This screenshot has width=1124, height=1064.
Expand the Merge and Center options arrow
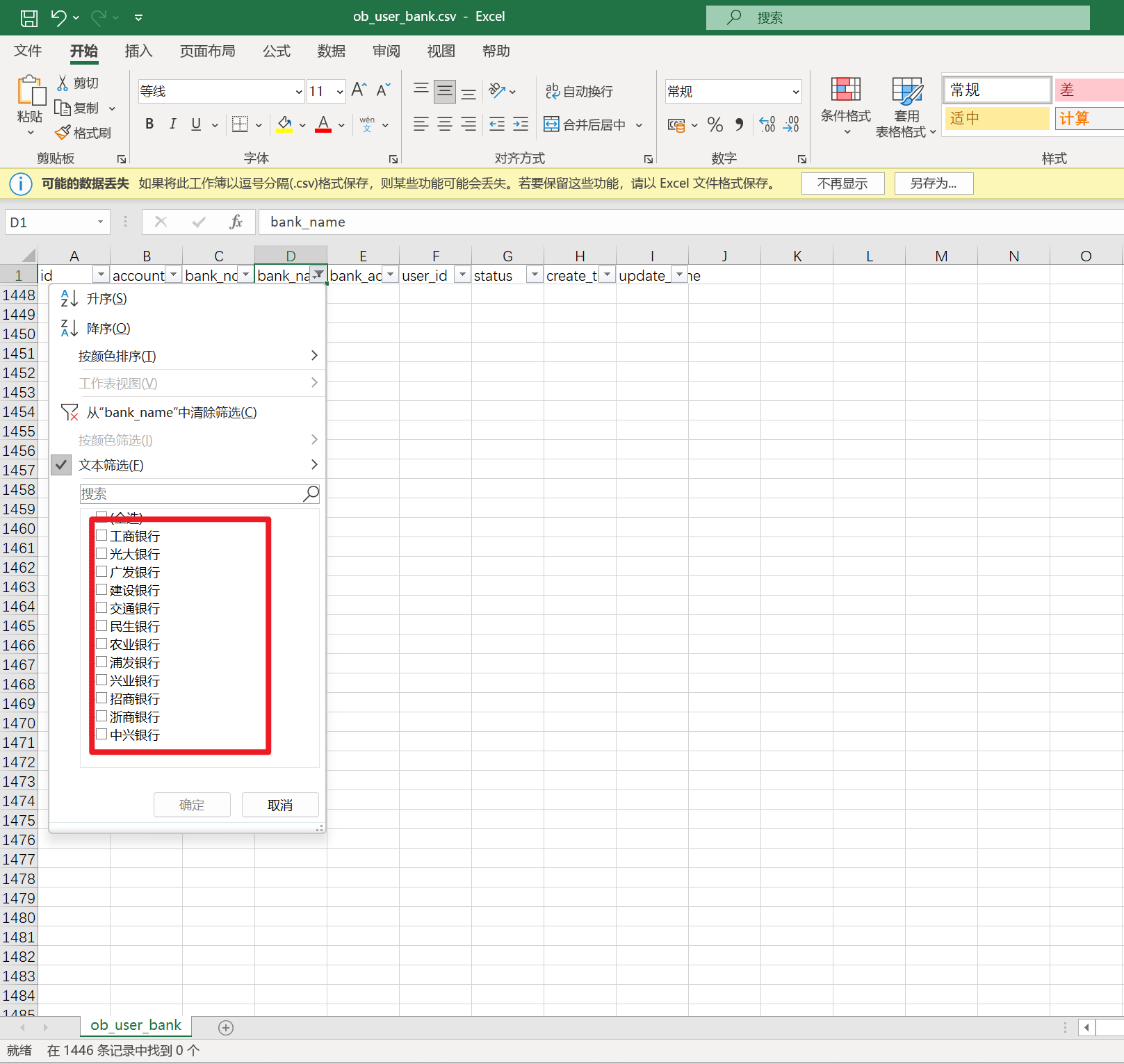[639, 125]
